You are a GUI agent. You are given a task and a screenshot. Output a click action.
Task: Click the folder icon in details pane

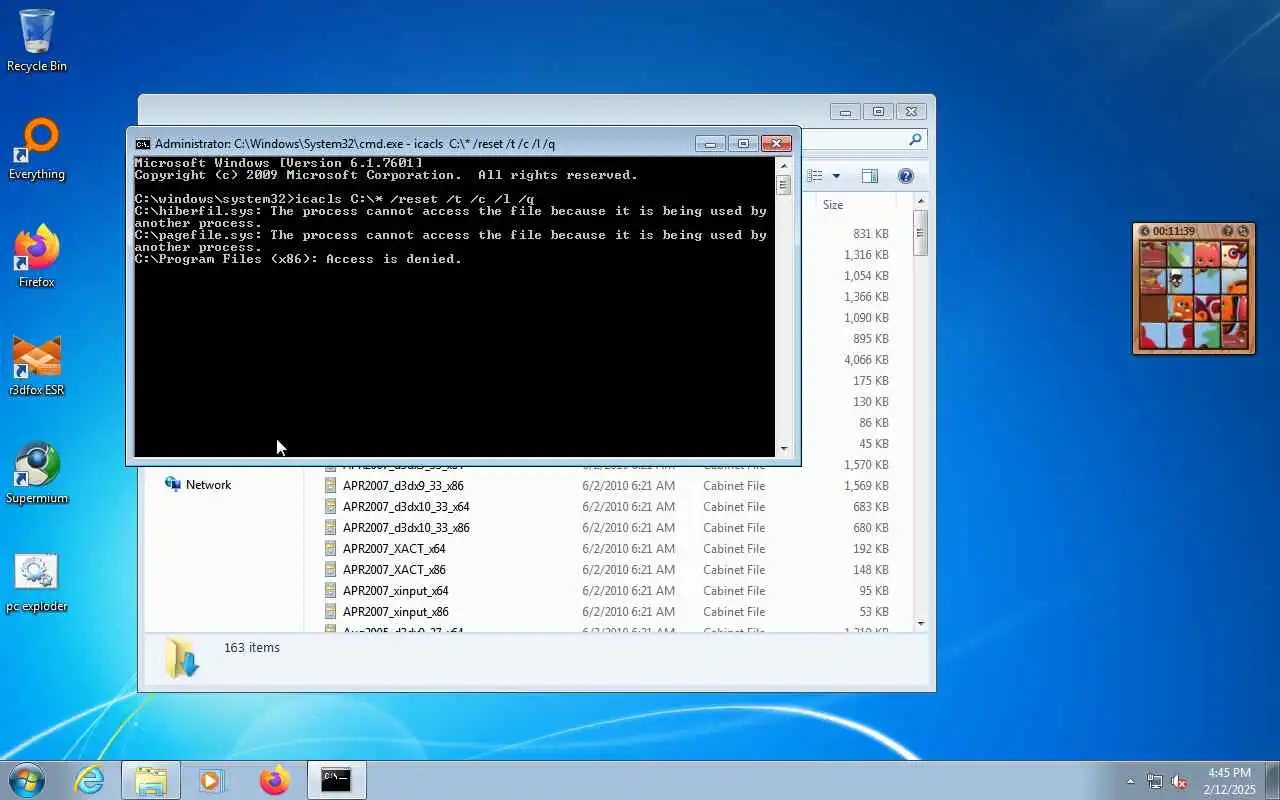click(183, 658)
